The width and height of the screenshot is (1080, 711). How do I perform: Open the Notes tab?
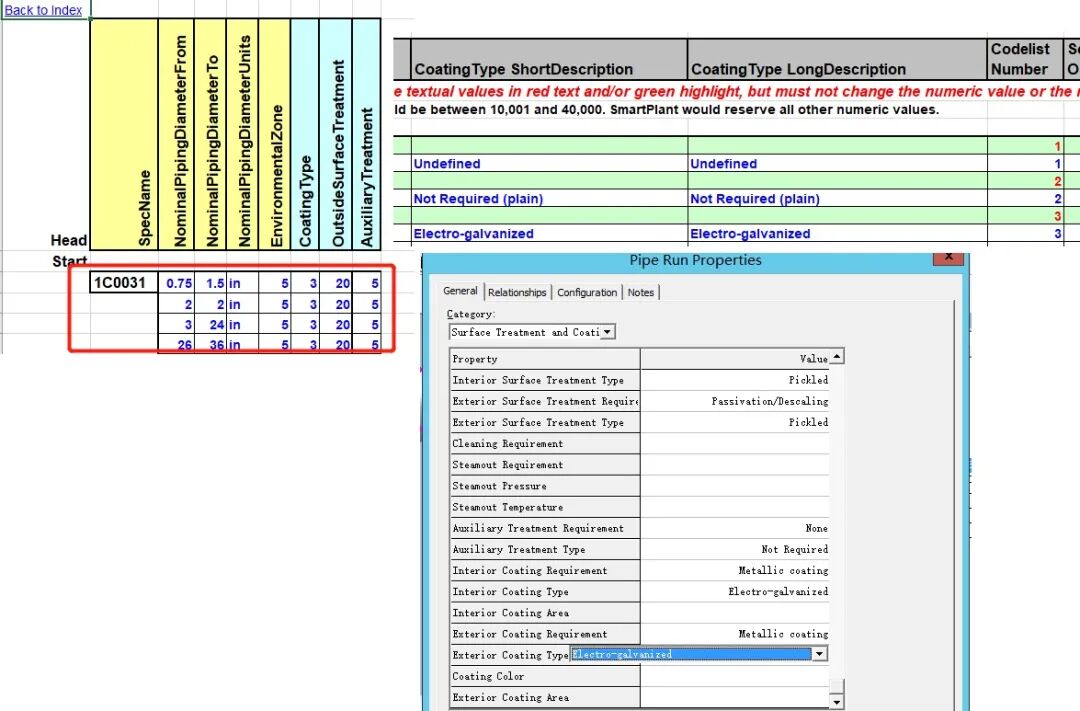pyautogui.click(x=641, y=292)
